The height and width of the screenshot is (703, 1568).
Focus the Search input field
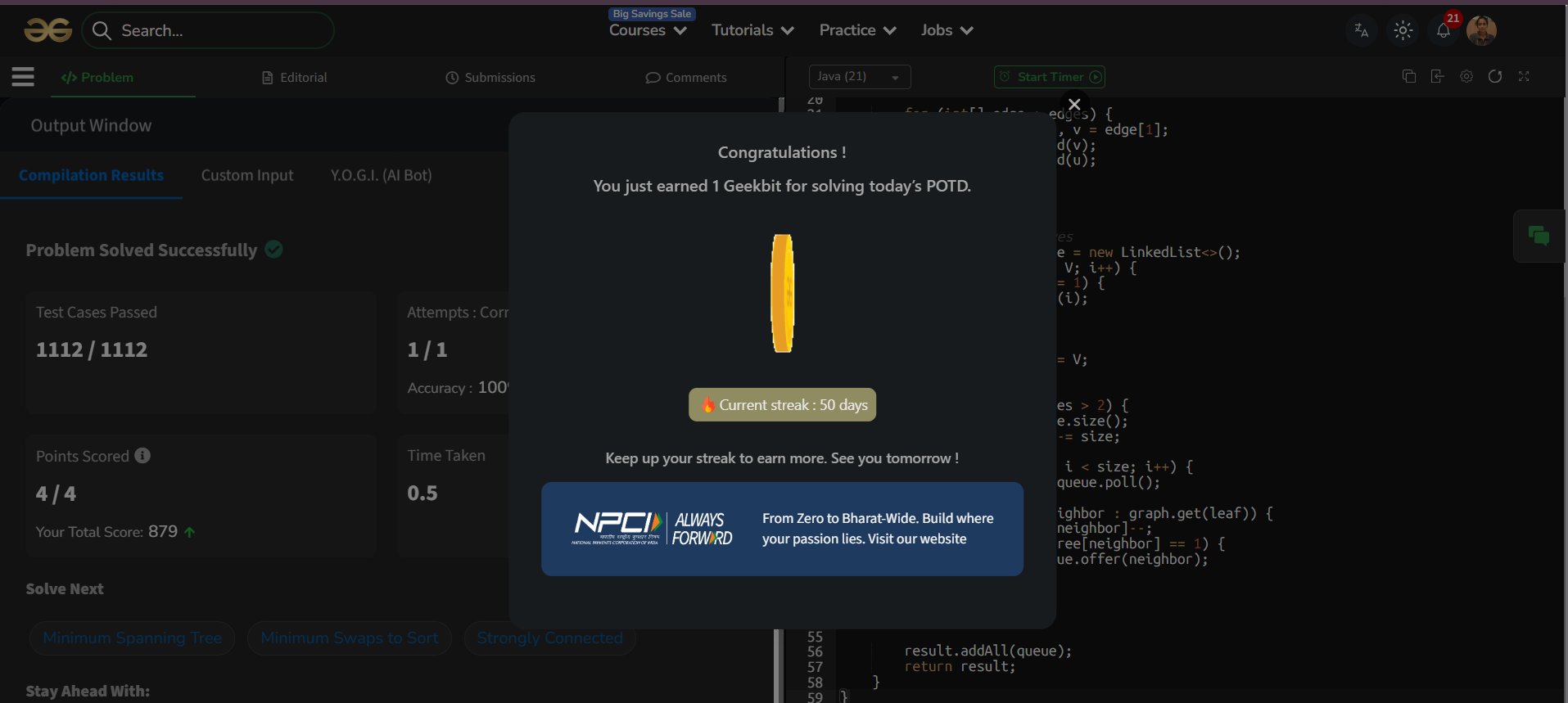click(208, 30)
